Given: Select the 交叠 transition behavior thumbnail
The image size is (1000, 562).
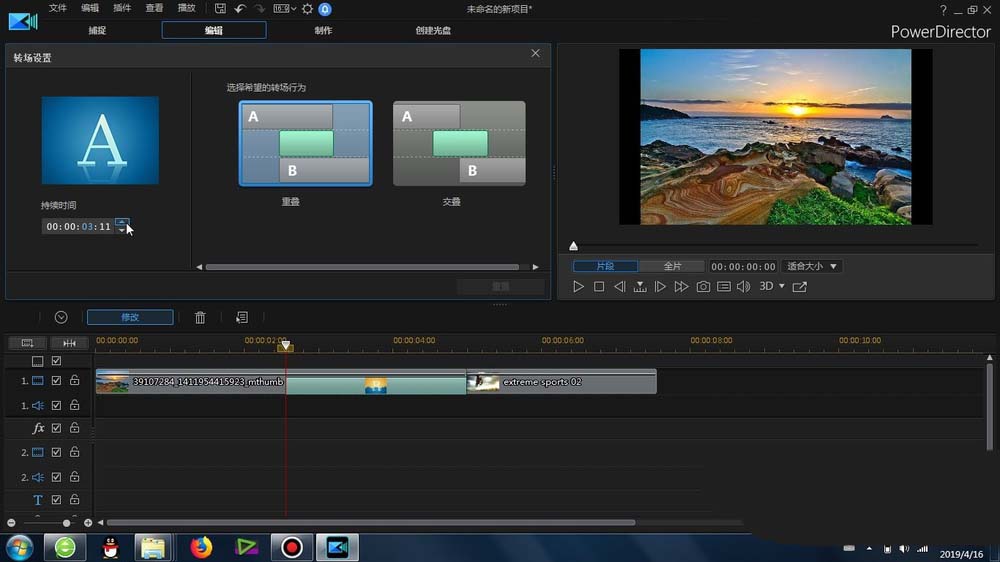Looking at the screenshot, I should point(459,144).
